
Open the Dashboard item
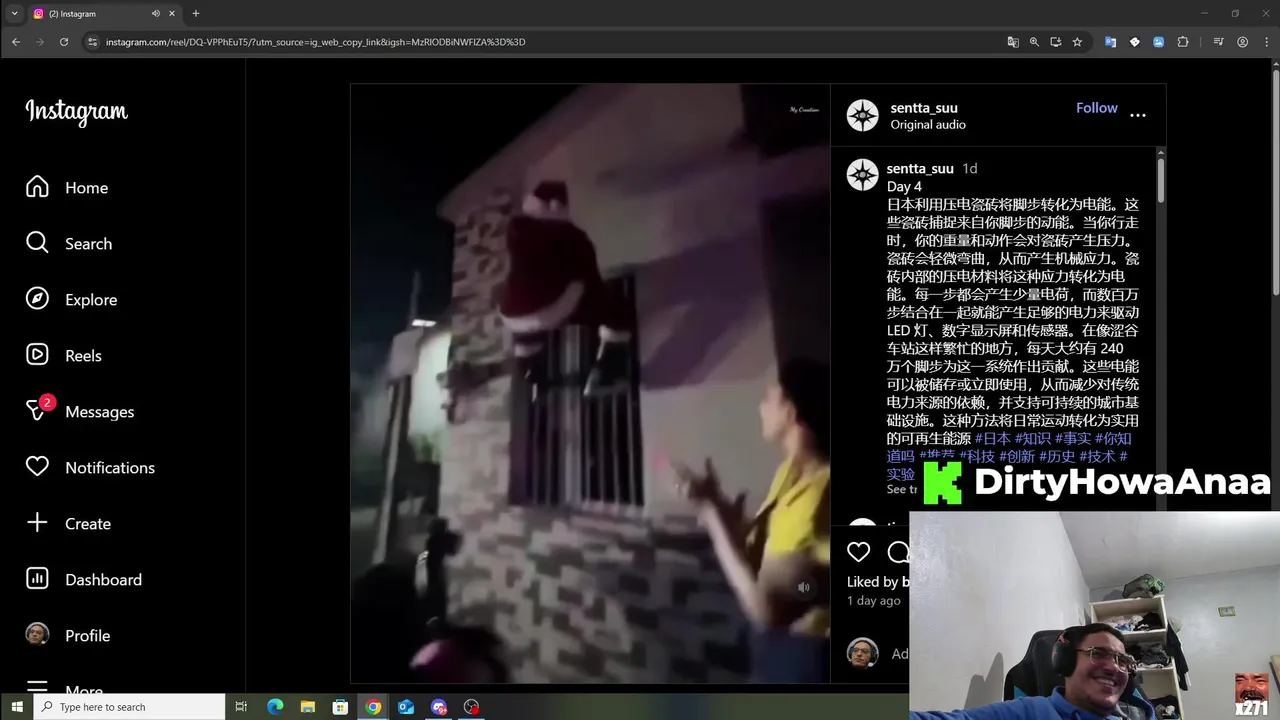84,579
